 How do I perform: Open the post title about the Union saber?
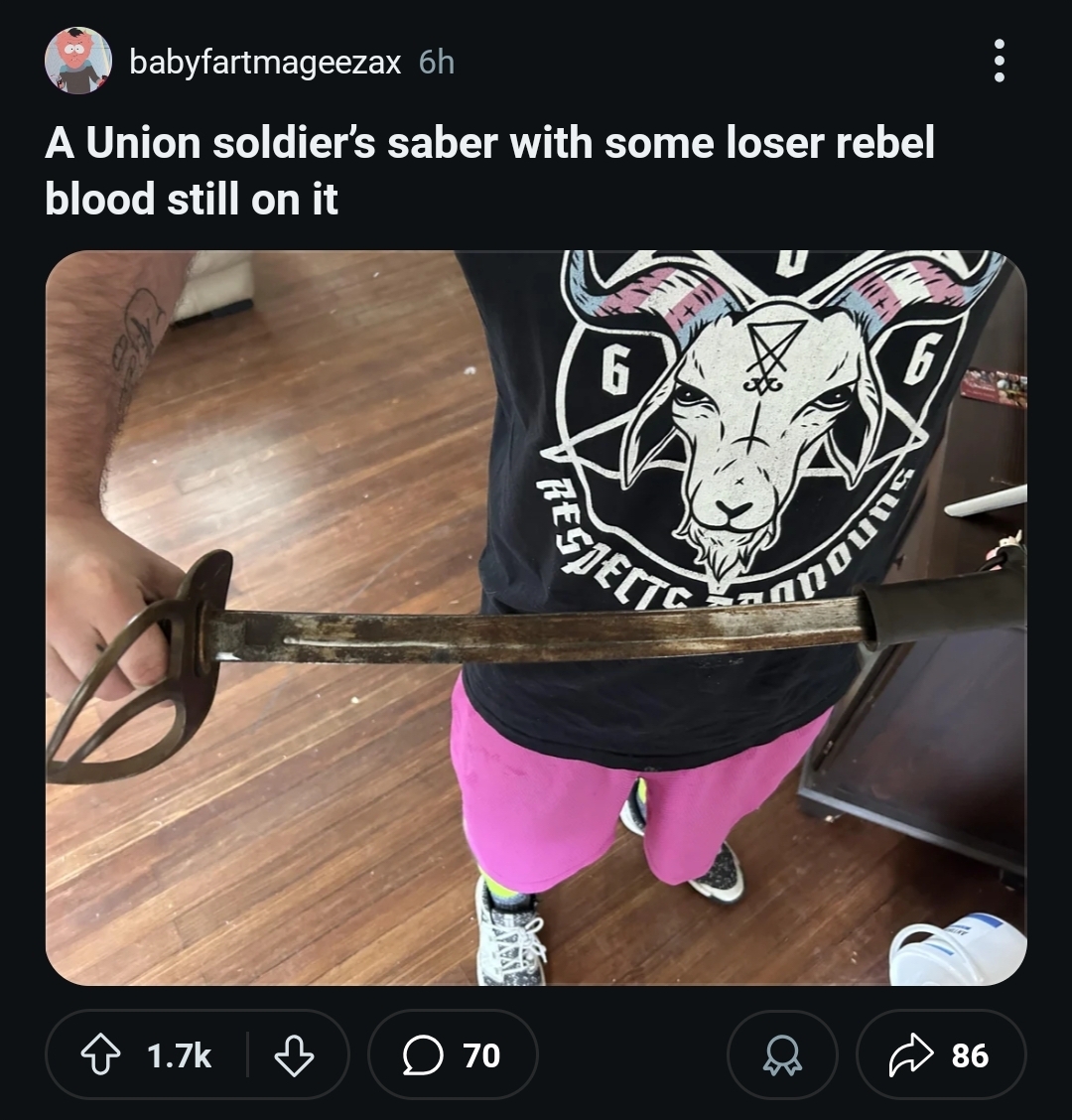pos(490,170)
